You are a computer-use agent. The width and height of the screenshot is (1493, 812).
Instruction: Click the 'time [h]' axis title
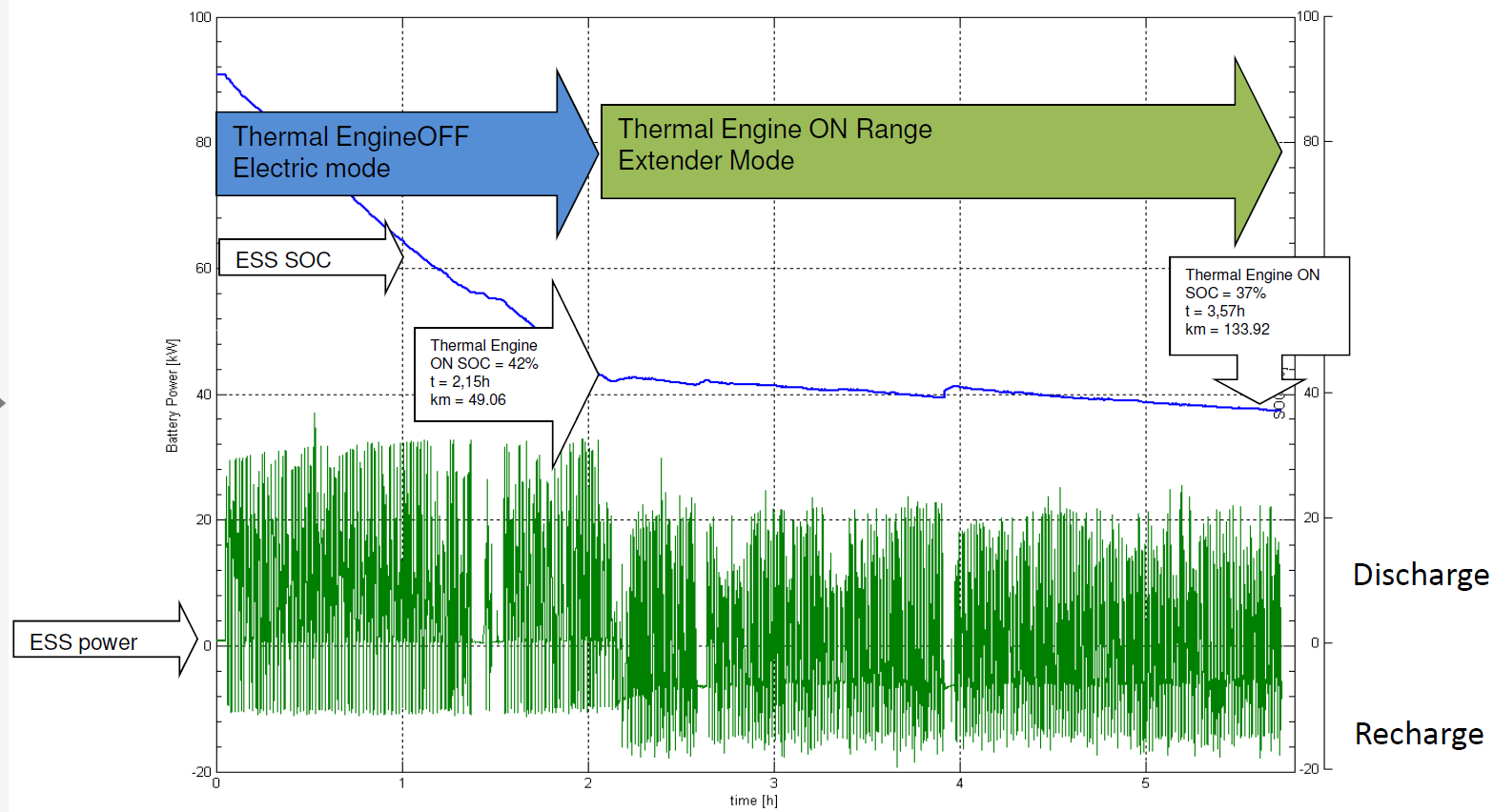click(x=753, y=801)
